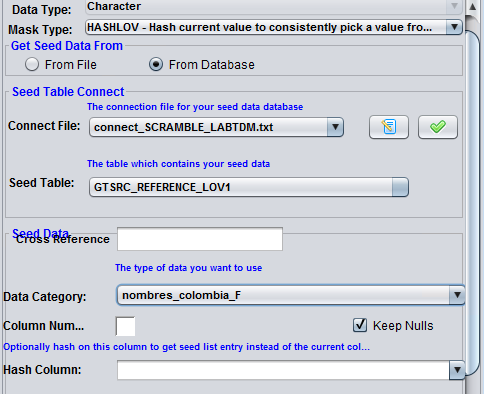Click the Column Number input box
Screen dimensions: 484x394
point(125,326)
